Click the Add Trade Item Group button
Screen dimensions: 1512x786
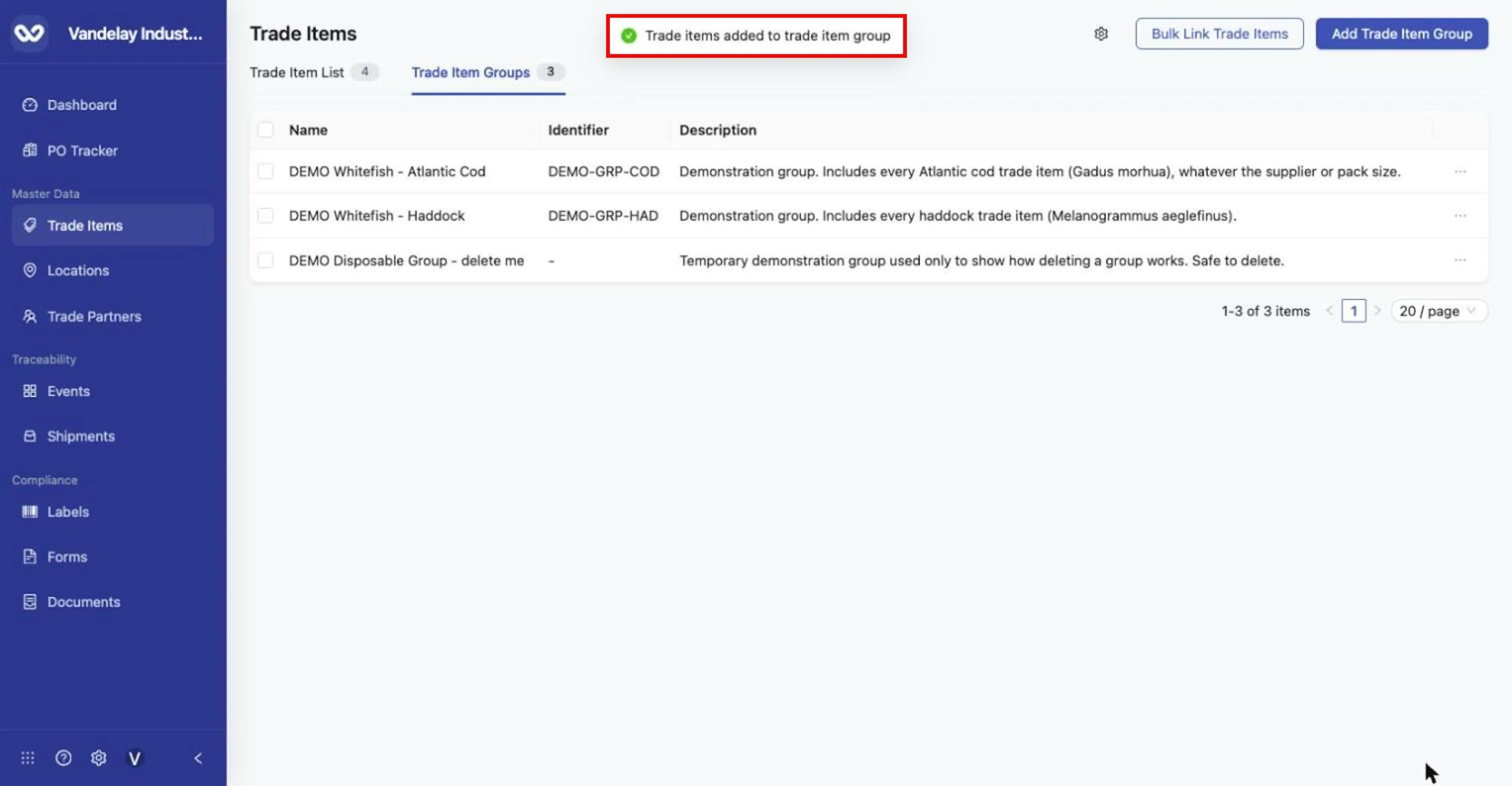(1401, 33)
